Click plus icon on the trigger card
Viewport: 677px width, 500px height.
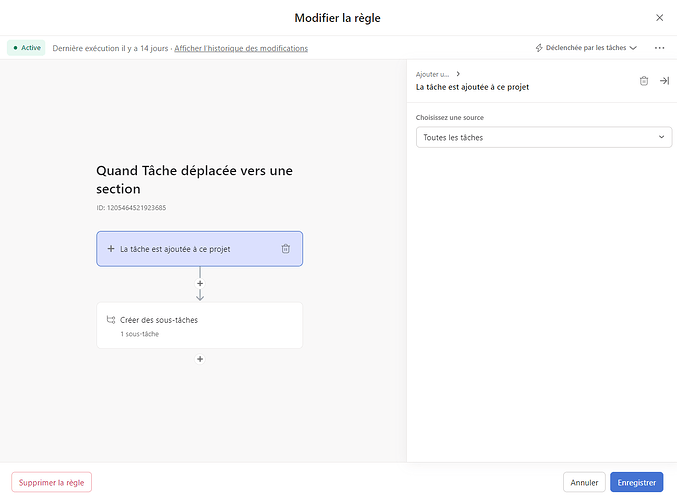pos(111,249)
